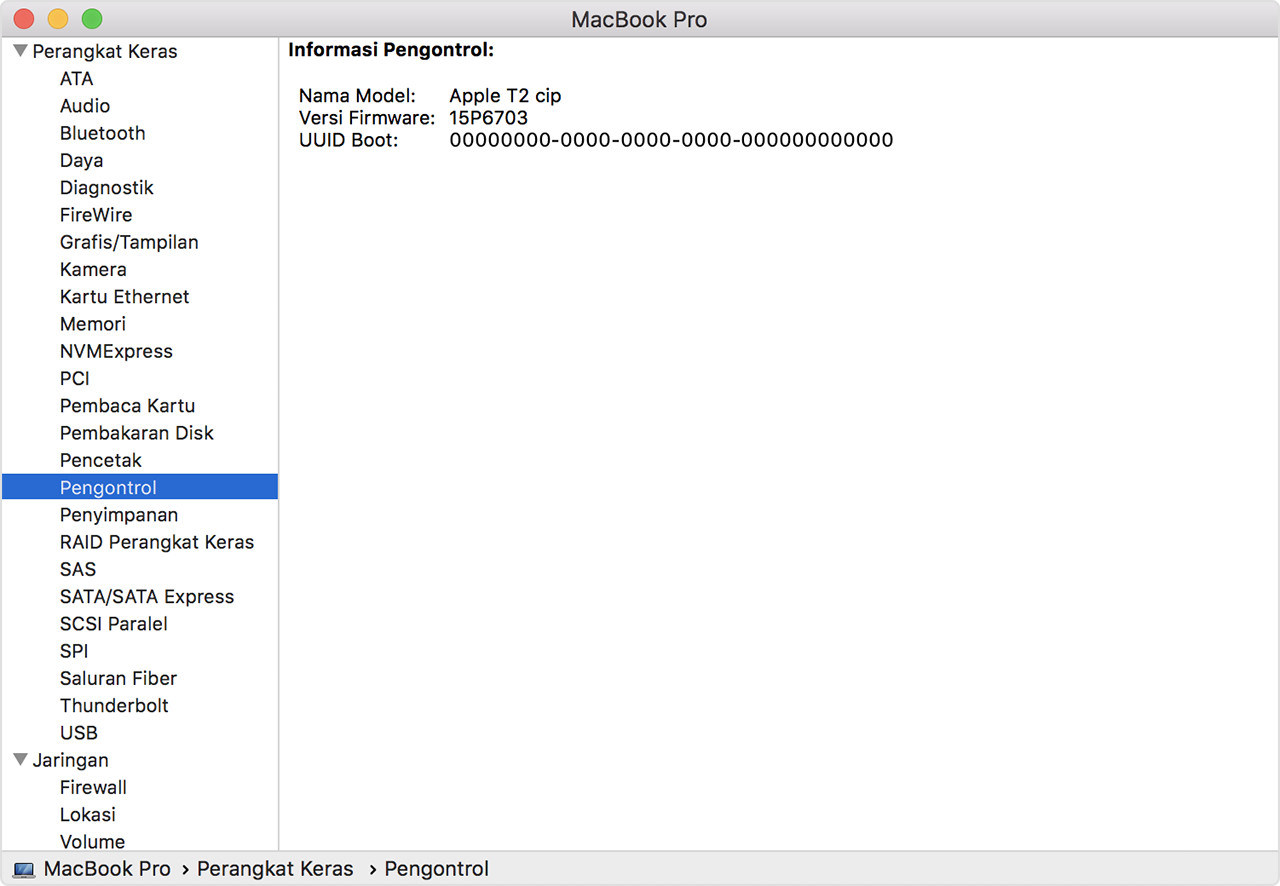Viewport: 1280px width, 886px height.
Task: Select the highlighted Pengontrol item
Action: tap(108, 488)
